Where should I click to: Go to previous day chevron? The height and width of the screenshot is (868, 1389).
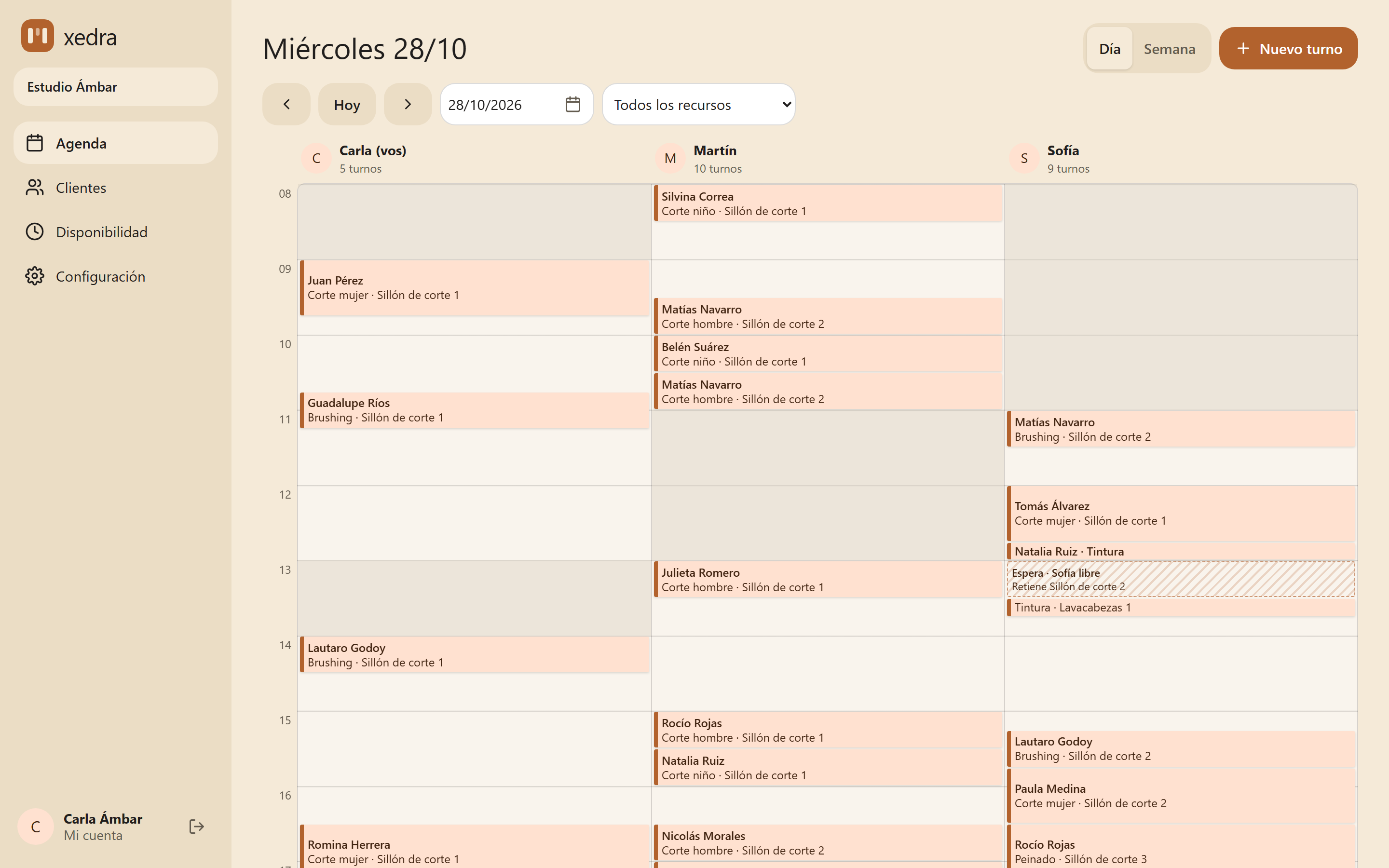click(x=286, y=105)
